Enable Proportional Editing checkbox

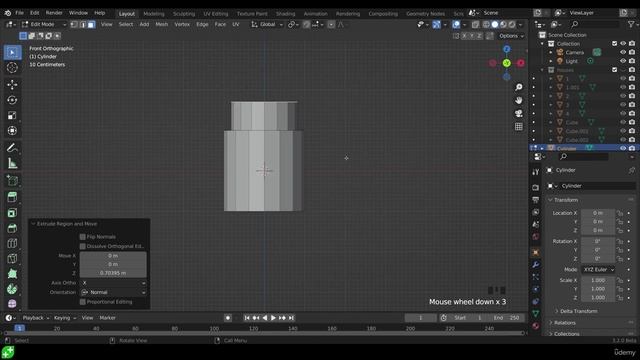(82, 302)
